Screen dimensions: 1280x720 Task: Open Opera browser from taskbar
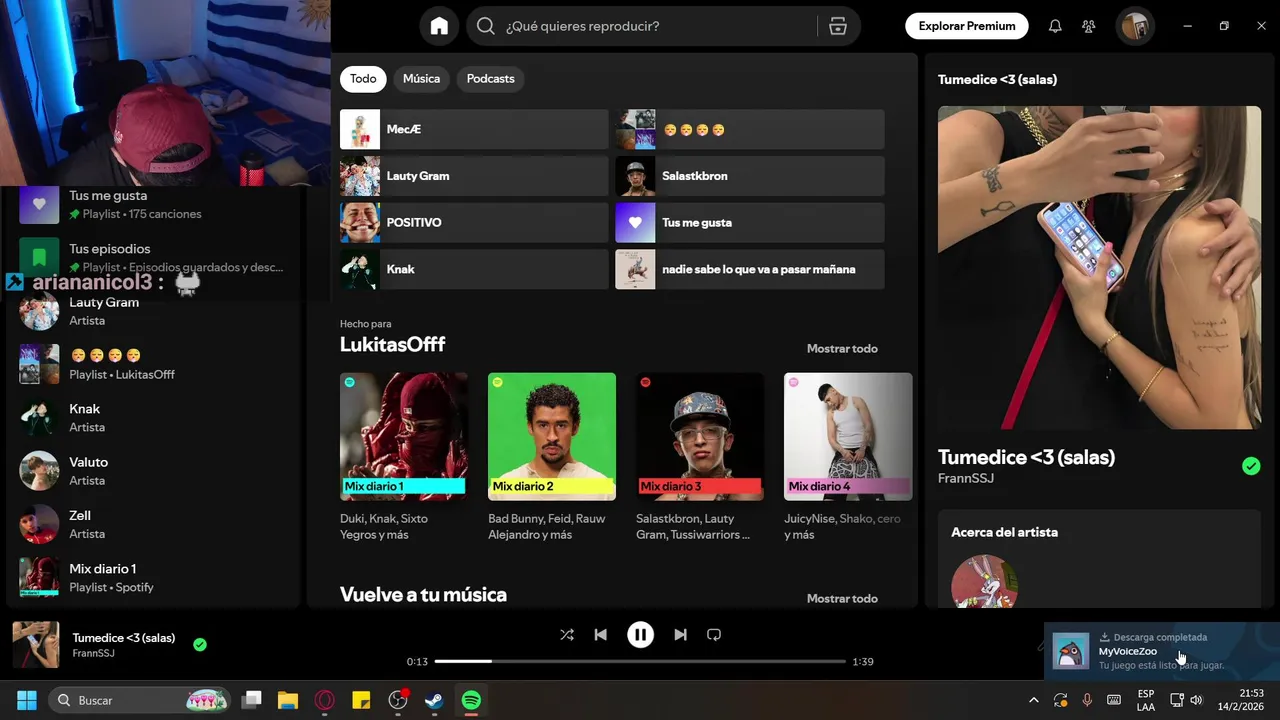point(324,700)
